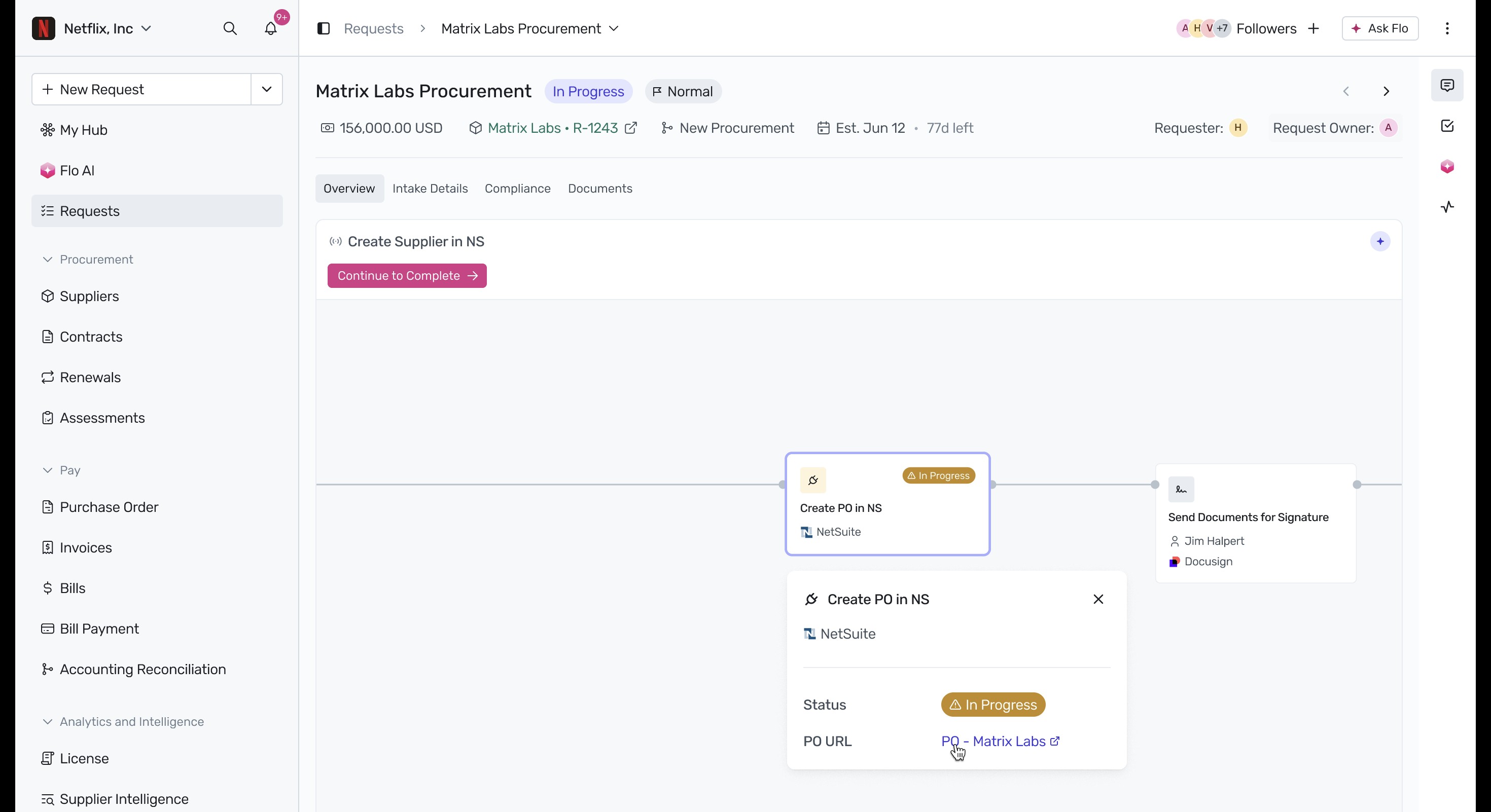Open external link icon beside R-1243

[x=631, y=128]
